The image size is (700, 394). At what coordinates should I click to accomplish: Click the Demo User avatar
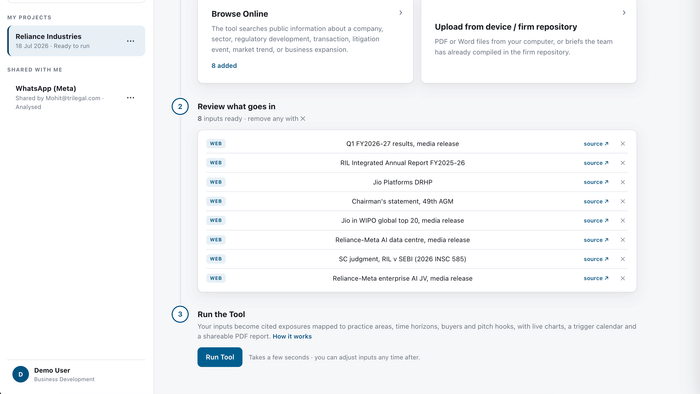21,374
